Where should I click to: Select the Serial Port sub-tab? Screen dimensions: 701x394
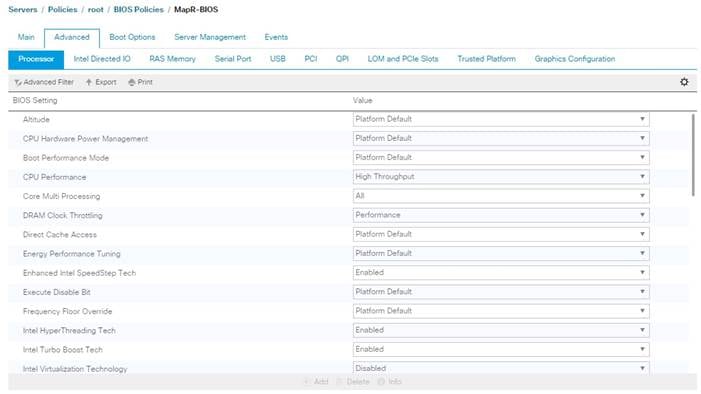pyautogui.click(x=233, y=59)
